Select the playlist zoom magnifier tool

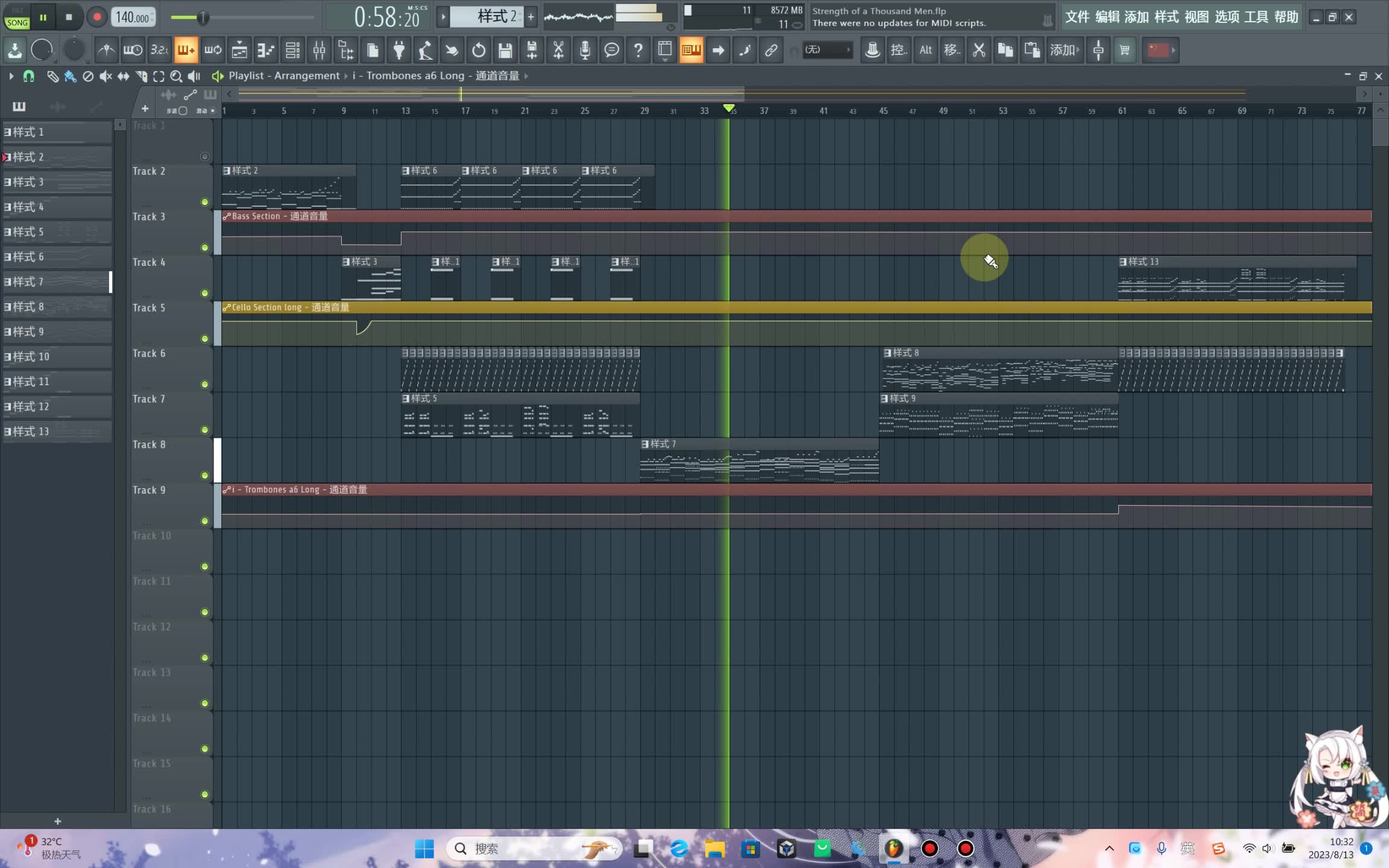point(176,76)
